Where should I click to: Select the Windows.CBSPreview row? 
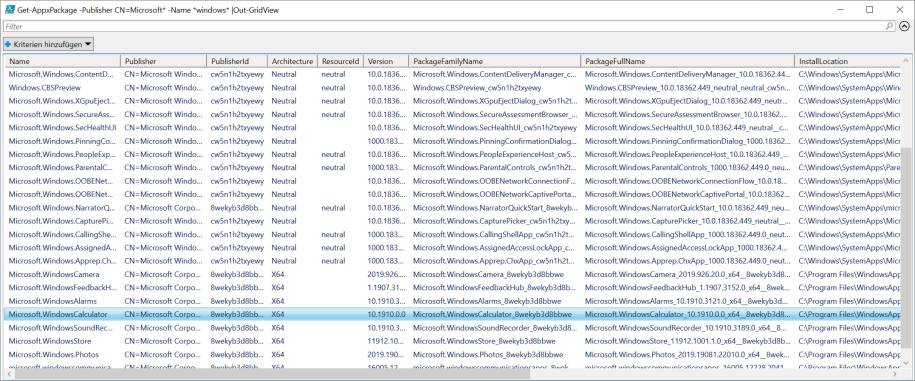coord(453,88)
